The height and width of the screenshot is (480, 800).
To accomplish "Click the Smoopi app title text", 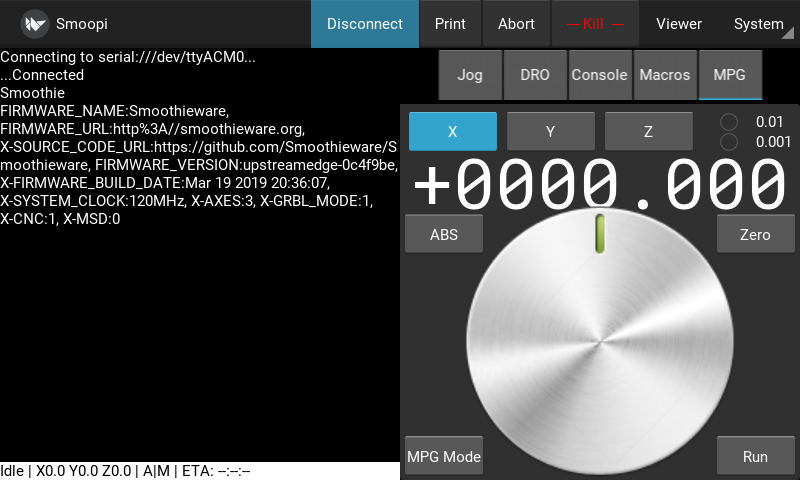I will point(82,24).
